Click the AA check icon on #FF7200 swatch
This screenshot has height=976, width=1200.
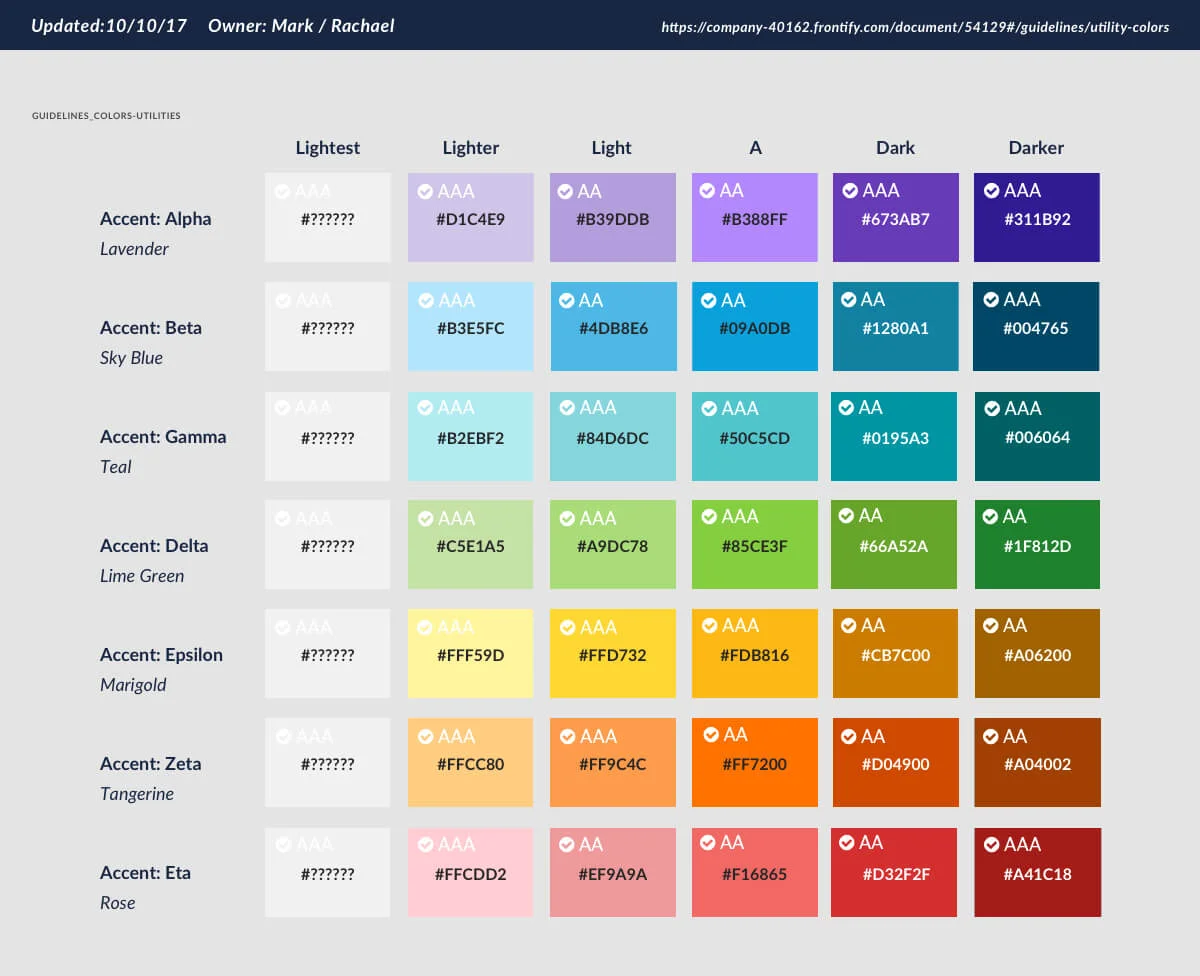[711, 735]
